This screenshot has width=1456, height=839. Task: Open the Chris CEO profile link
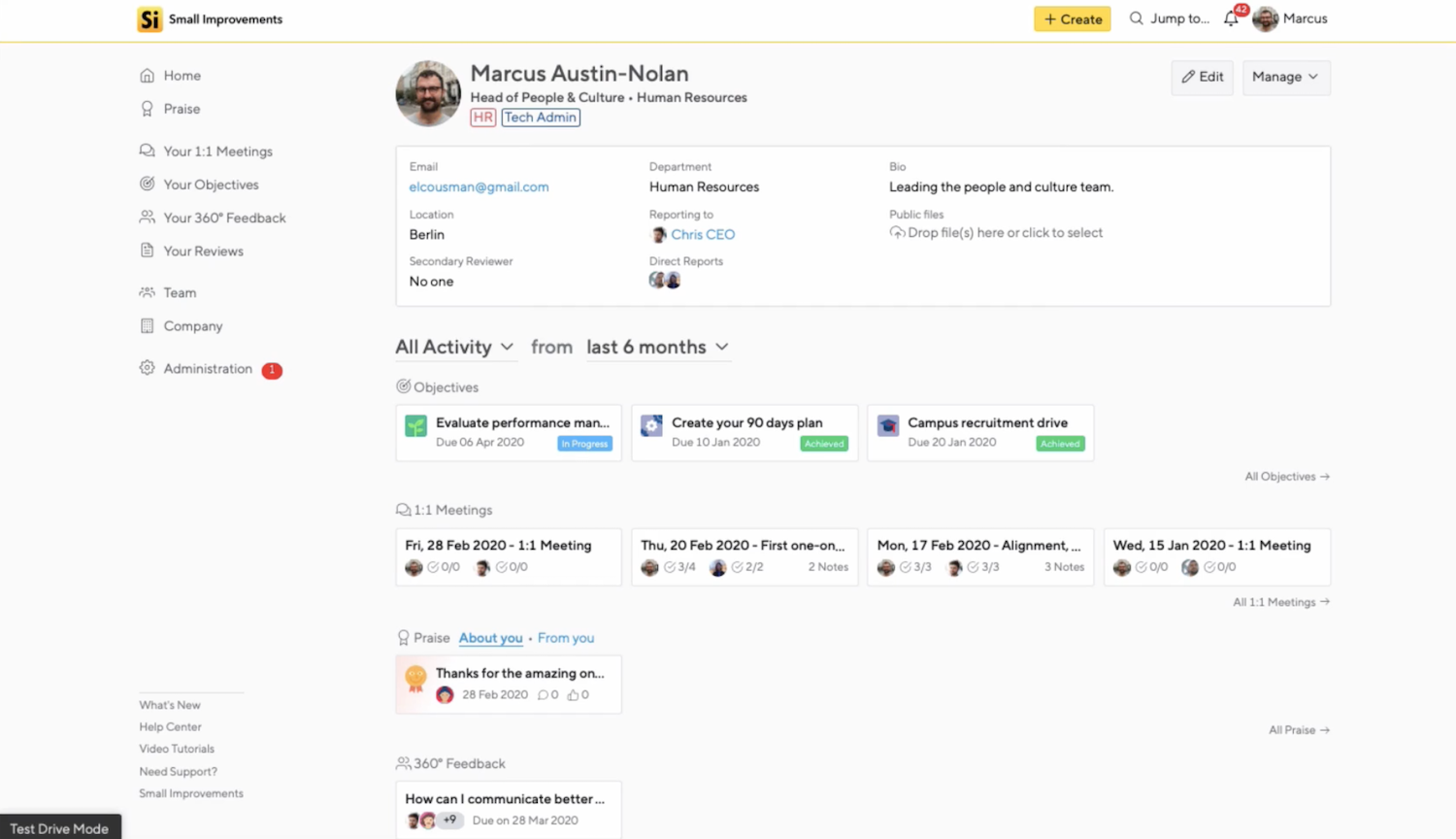(x=702, y=234)
